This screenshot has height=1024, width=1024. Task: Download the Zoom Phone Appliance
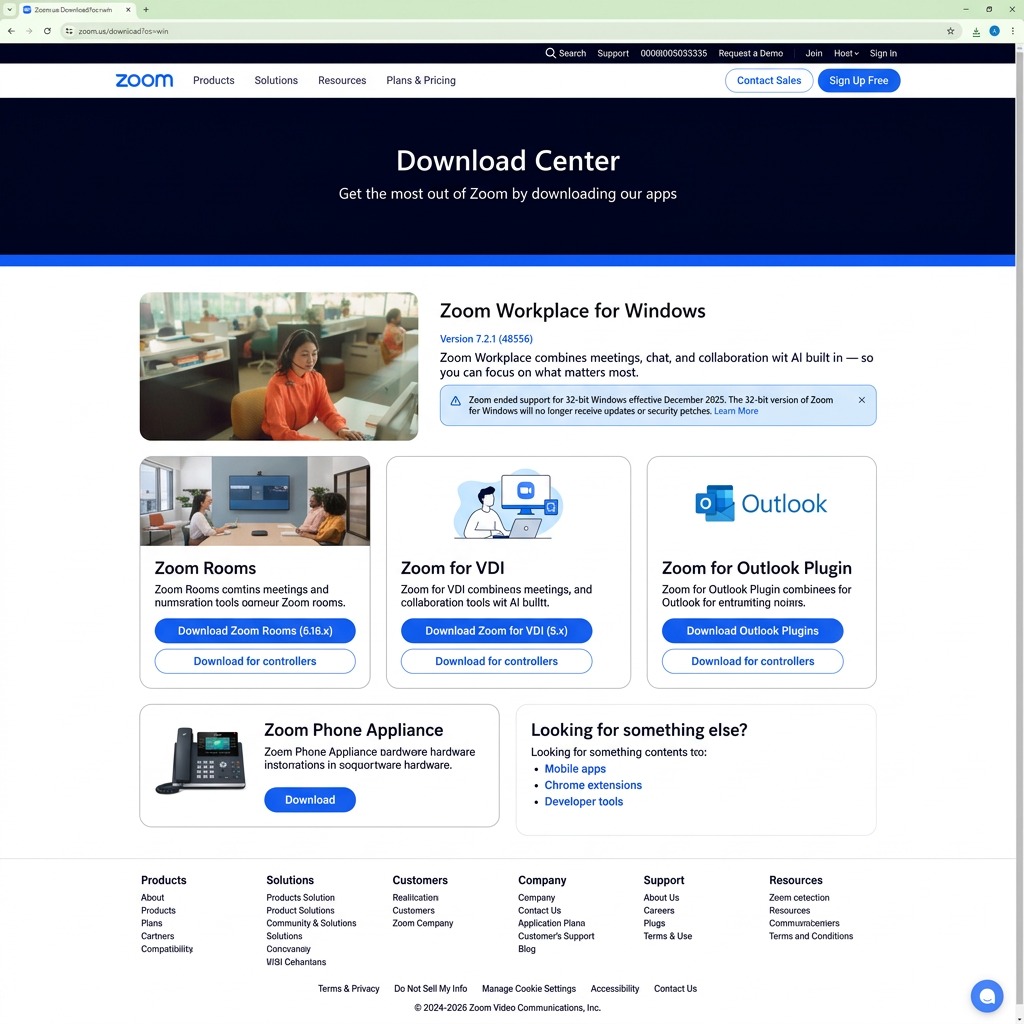point(310,800)
